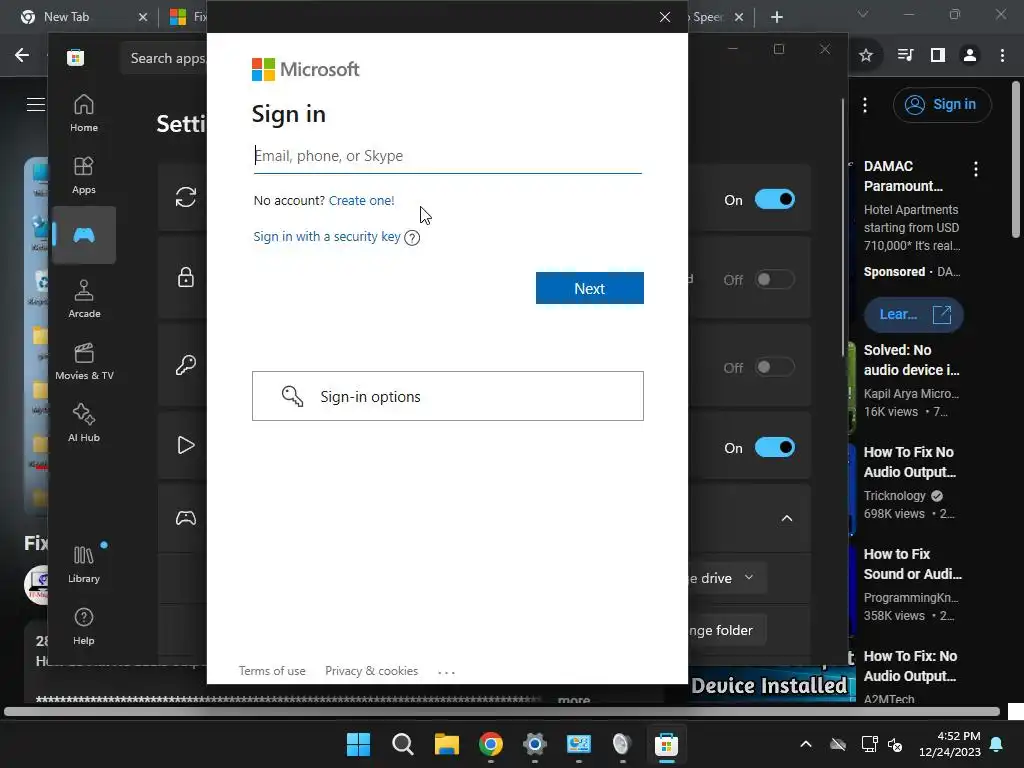Enable the Off toggle beside key row

point(775,367)
